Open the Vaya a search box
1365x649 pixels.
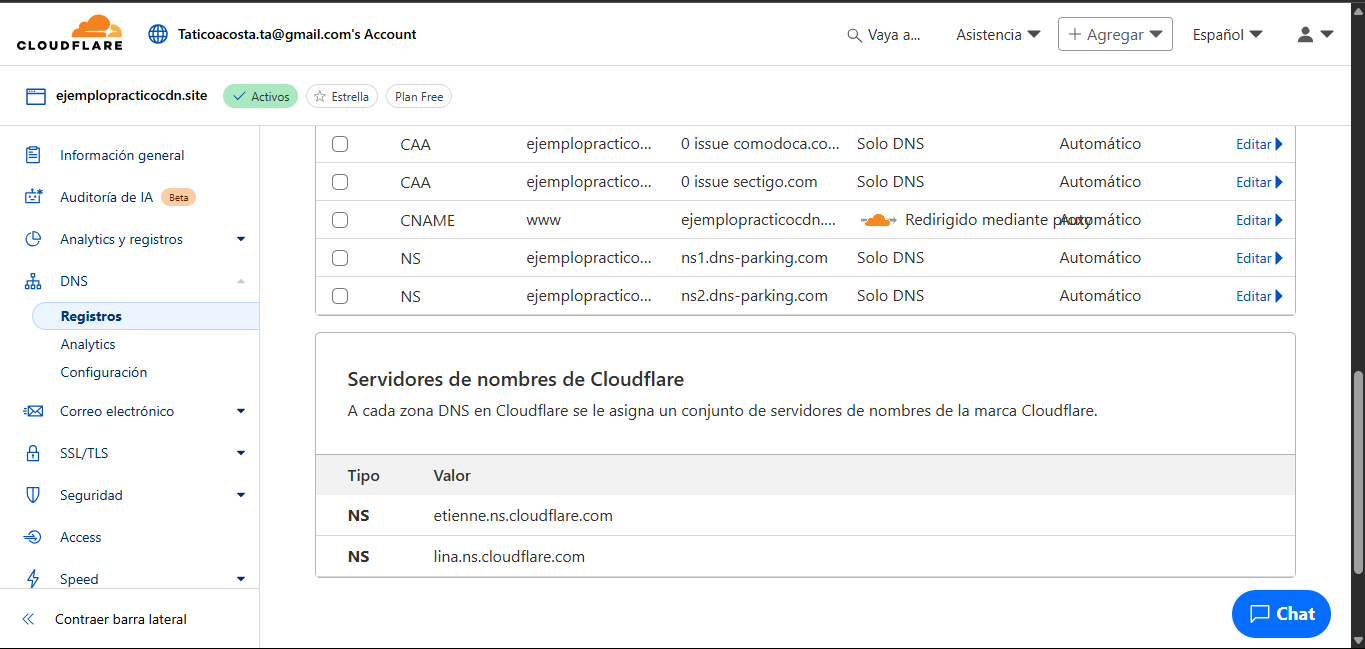[x=883, y=34]
